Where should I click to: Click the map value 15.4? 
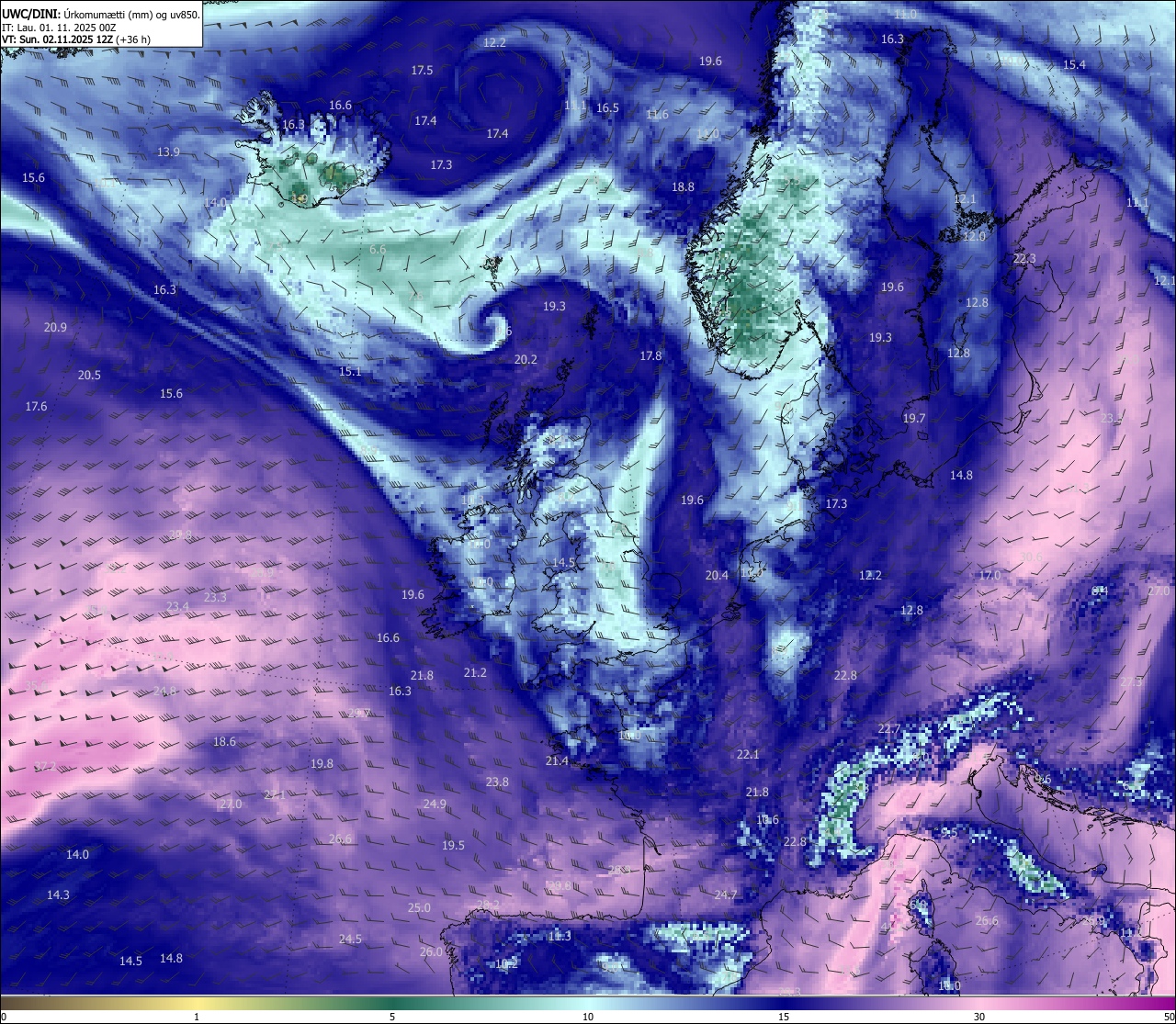point(1074,65)
